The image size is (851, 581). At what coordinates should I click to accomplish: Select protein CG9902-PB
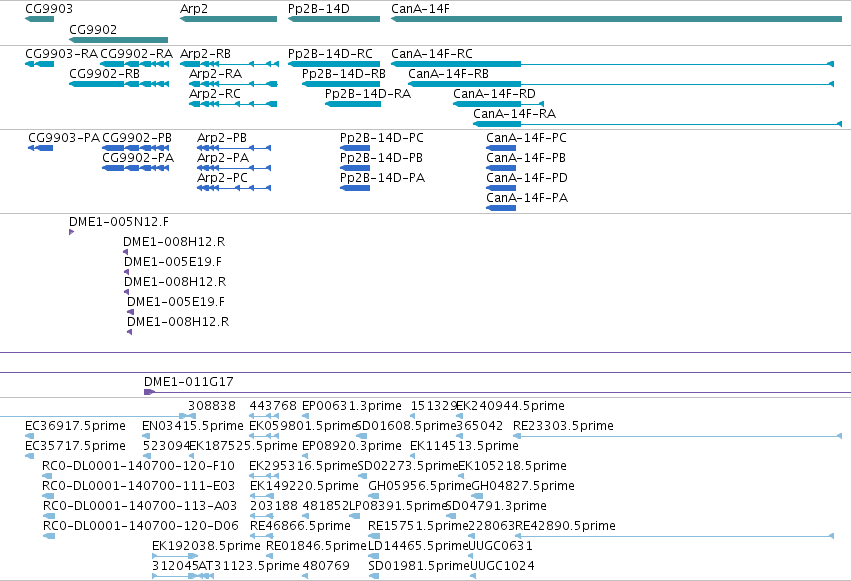point(136,148)
